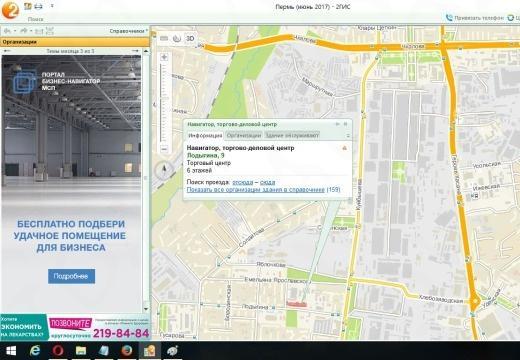Click the ruler measurement icon on map toolbar
Image resolution: width=520 pixels, height=360 pixels.
point(164,39)
